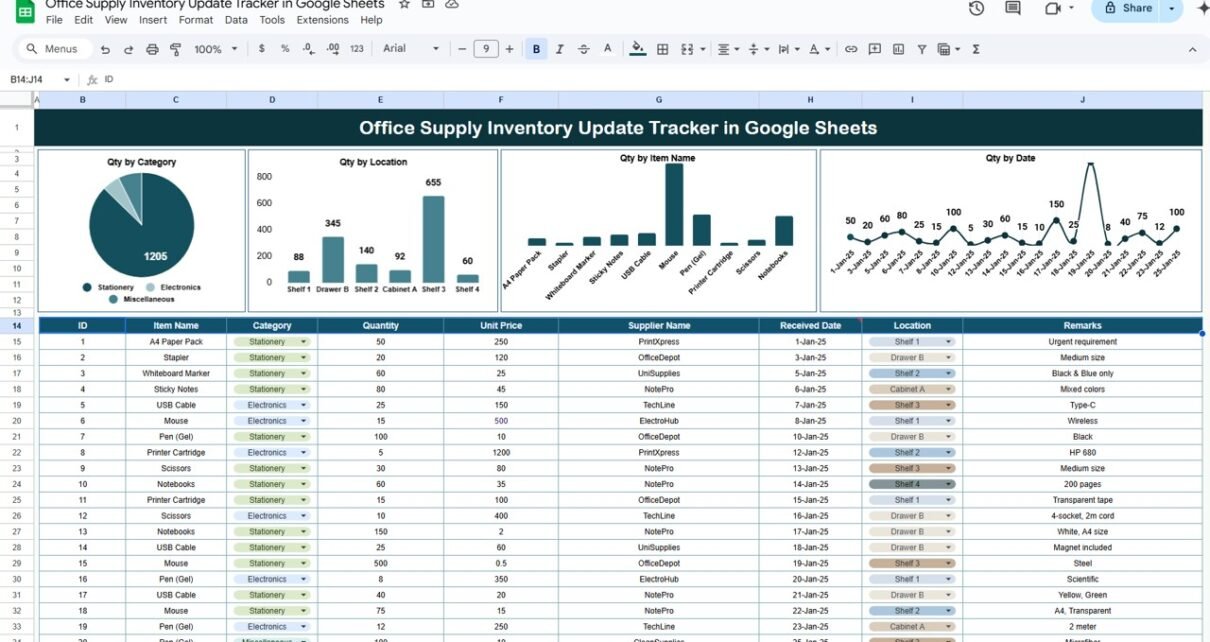The width and height of the screenshot is (1210, 642).
Task: Open the text wrapping dropdown
Action: tap(789, 49)
